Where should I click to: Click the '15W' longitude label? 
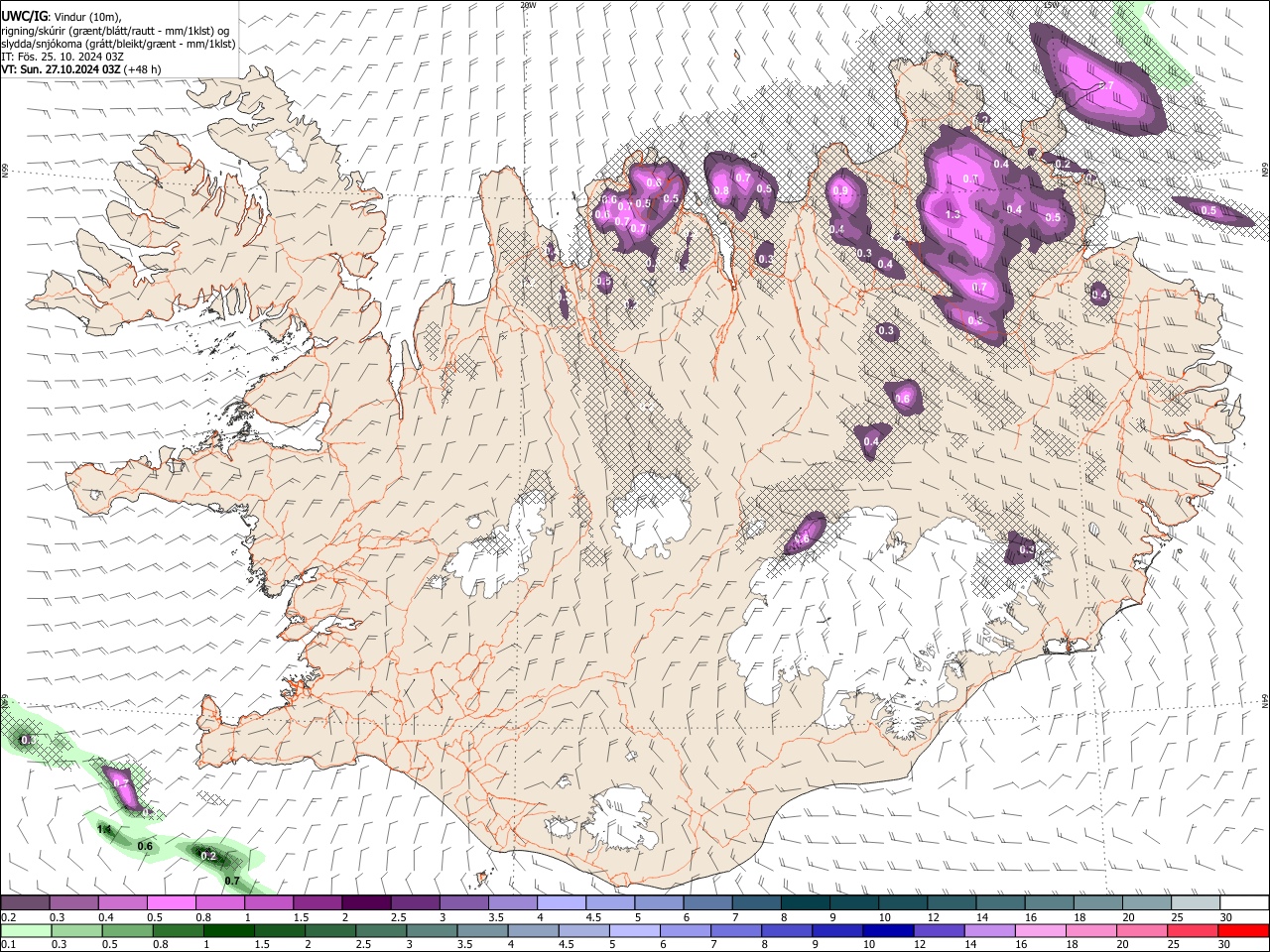(x=1051, y=5)
